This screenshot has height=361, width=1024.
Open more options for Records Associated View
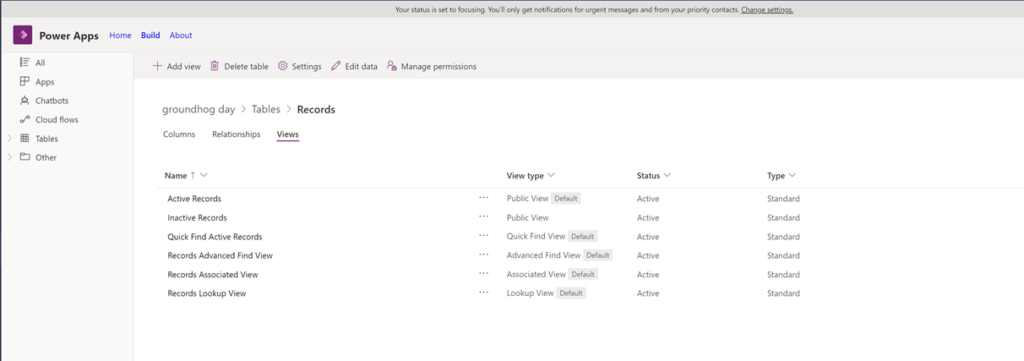click(483, 274)
